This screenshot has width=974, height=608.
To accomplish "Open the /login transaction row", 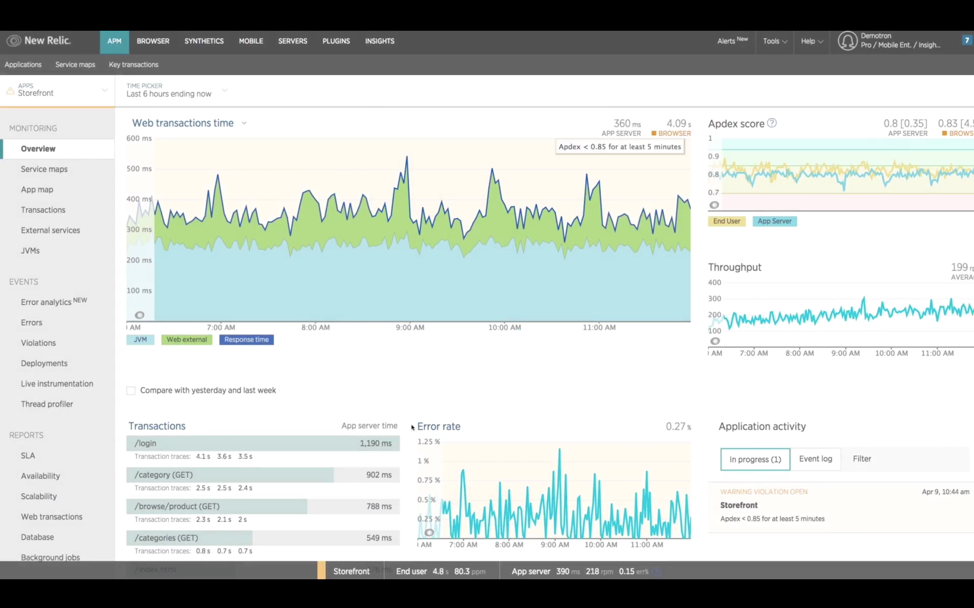I will (x=263, y=443).
